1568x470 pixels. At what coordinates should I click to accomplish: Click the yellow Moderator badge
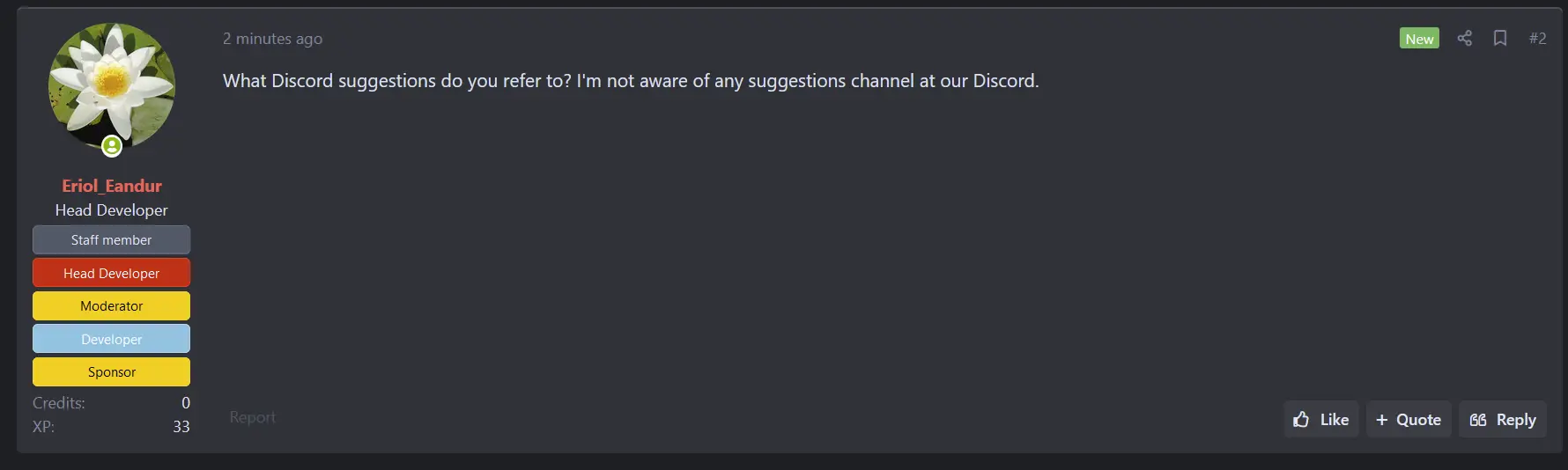pos(112,305)
